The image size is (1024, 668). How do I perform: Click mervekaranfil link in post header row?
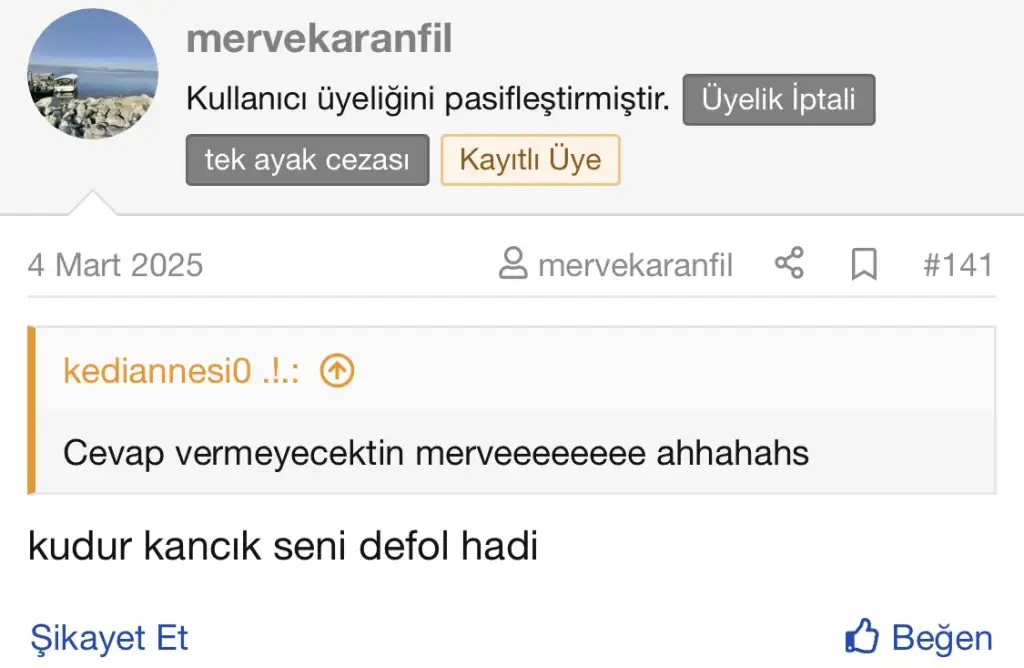coord(635,265)
